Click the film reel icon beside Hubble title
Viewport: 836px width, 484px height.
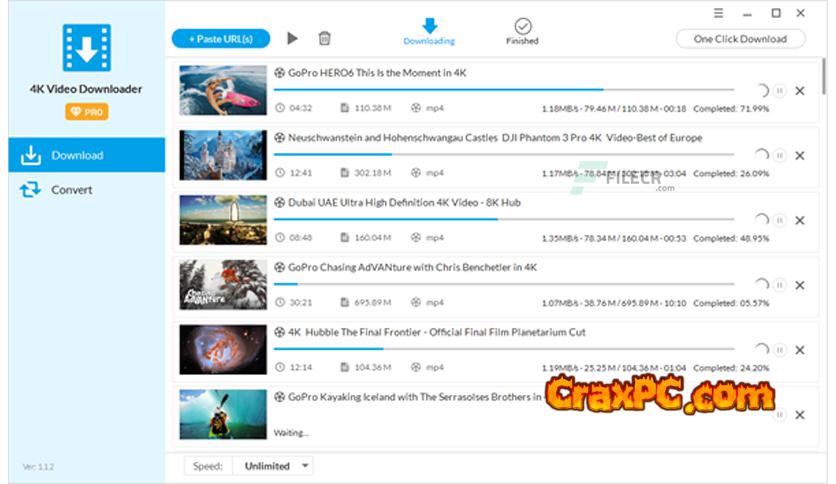[x=279, y=332]
